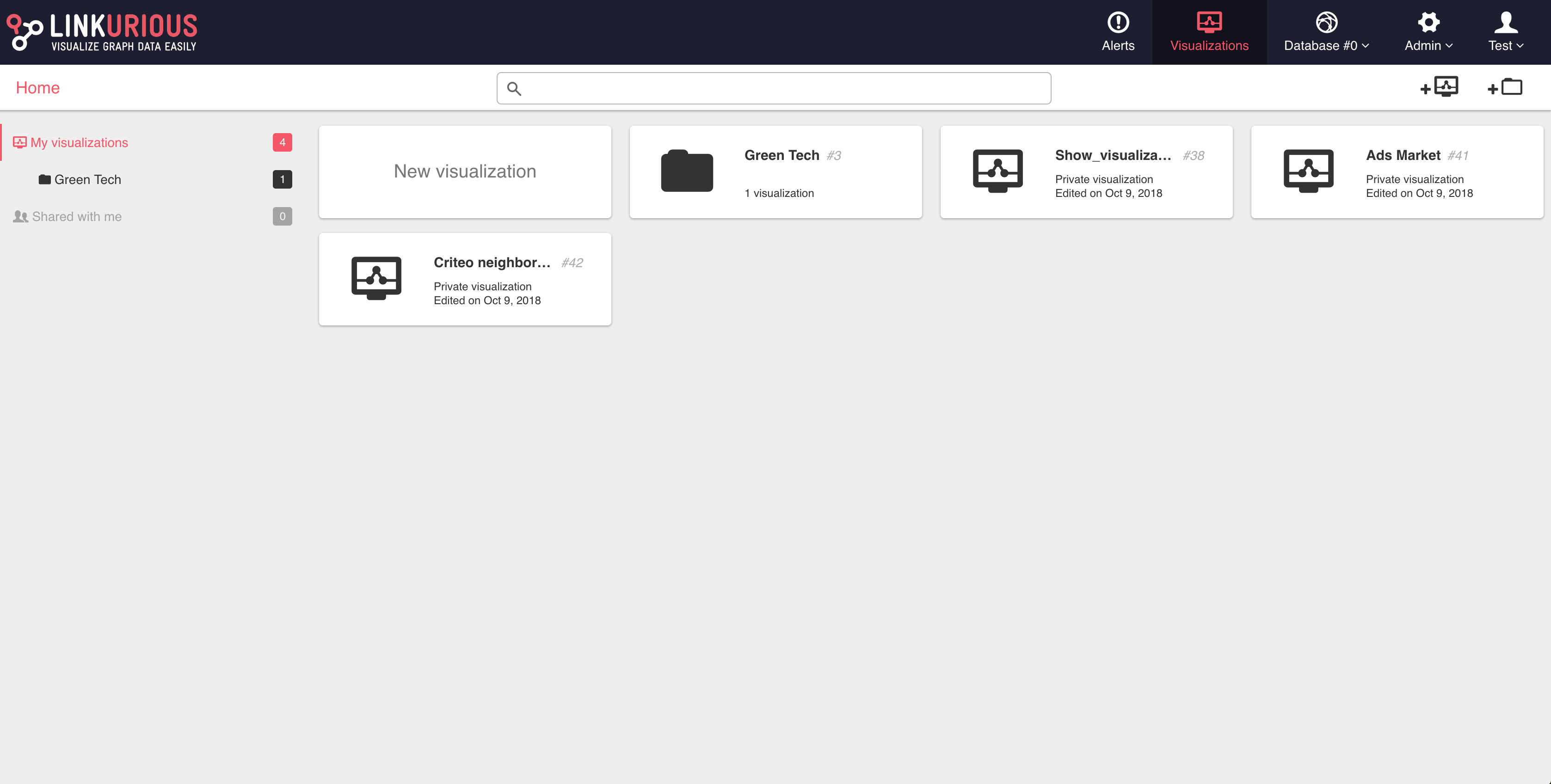Click Criteo 'Private visualization' label
Screen dimensions: 1551x784
[x=482, y=287]
